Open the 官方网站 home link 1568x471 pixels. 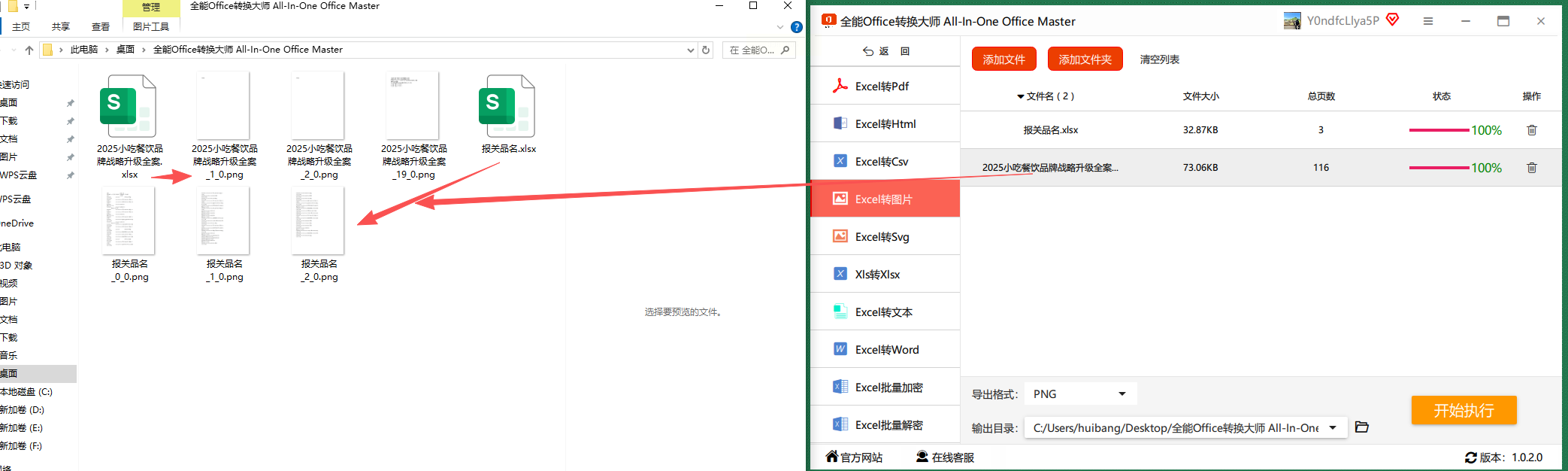(854, 457)
